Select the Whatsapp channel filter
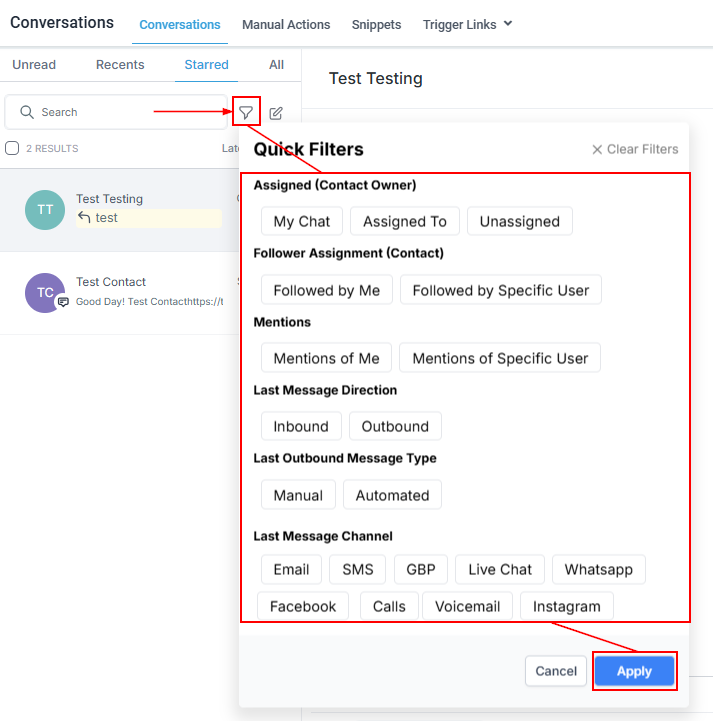The height and width of the screenshot is (721, 713). 599,569
